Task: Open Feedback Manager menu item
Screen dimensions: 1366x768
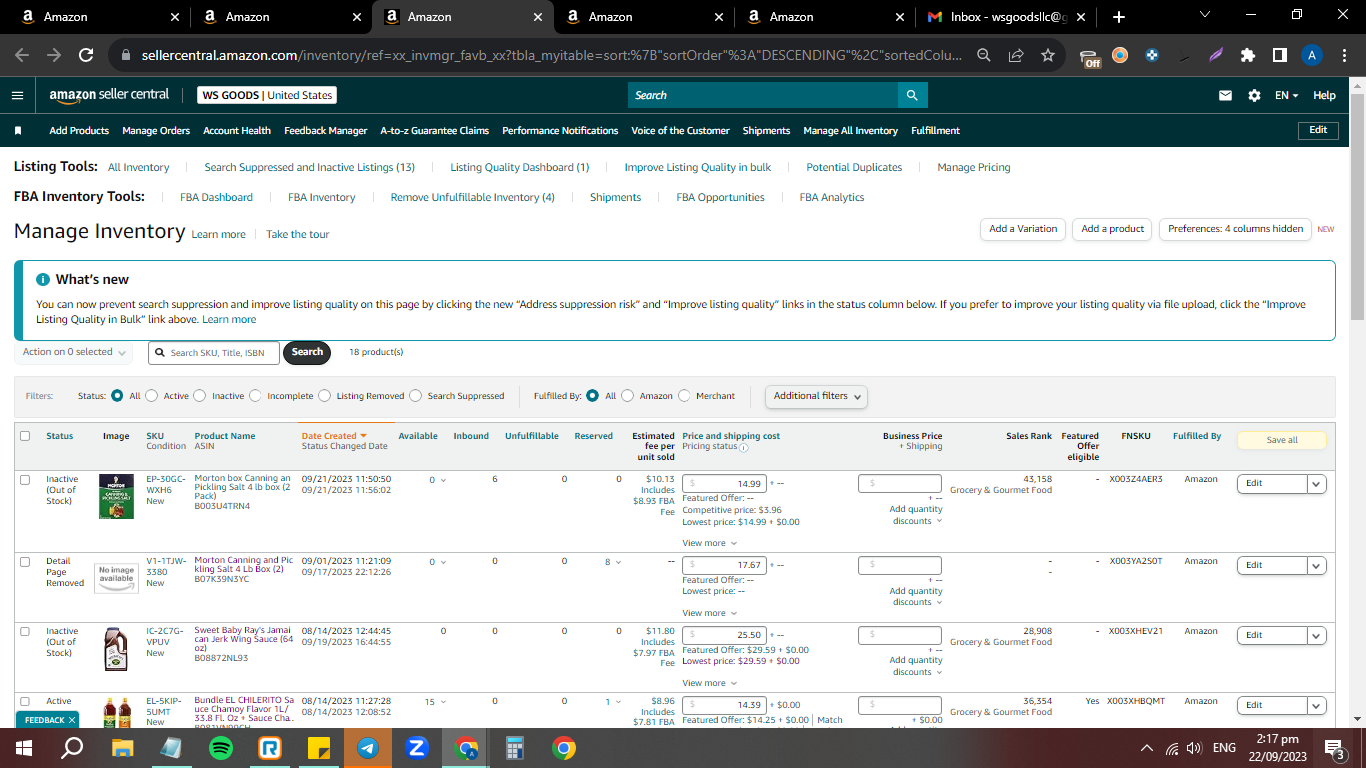Action: pyautogui.click(x=326, y=131)
